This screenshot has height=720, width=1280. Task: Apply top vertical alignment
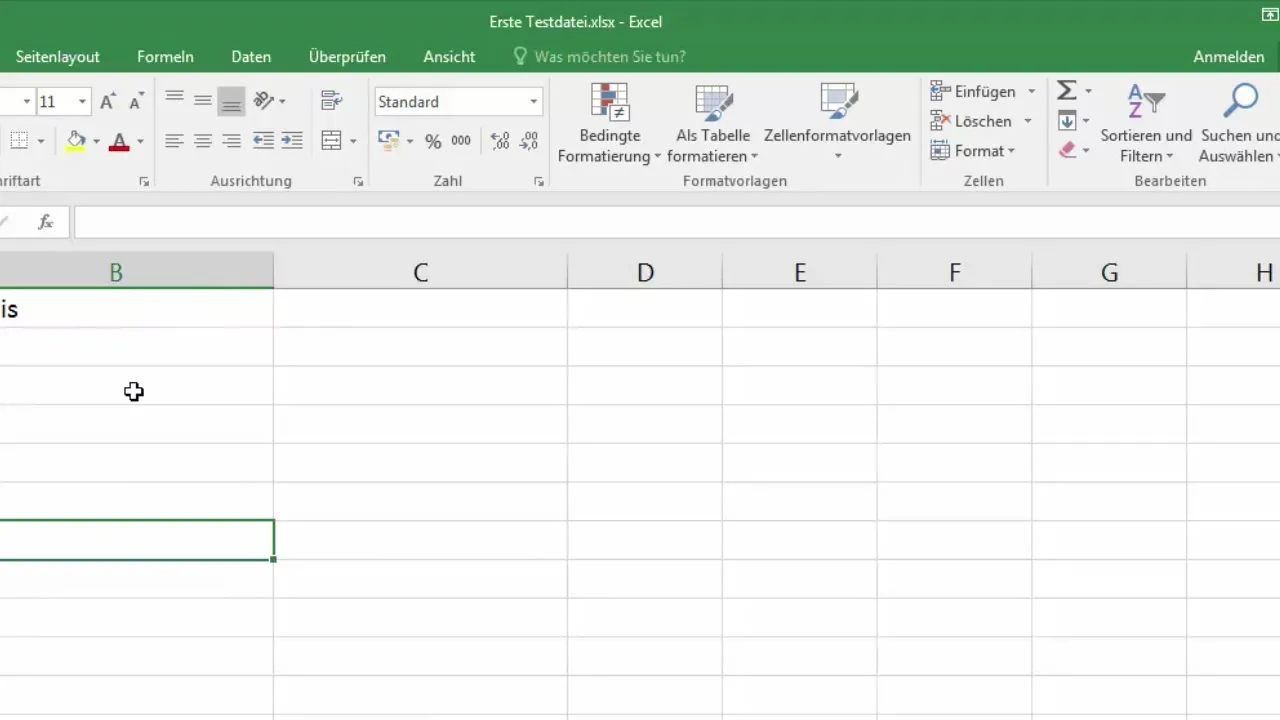tap(174, 100)
